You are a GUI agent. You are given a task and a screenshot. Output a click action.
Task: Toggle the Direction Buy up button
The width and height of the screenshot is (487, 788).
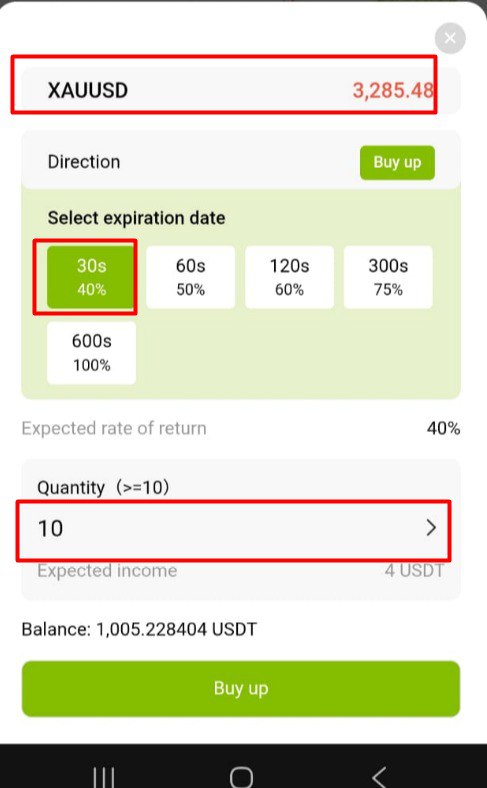397,162
